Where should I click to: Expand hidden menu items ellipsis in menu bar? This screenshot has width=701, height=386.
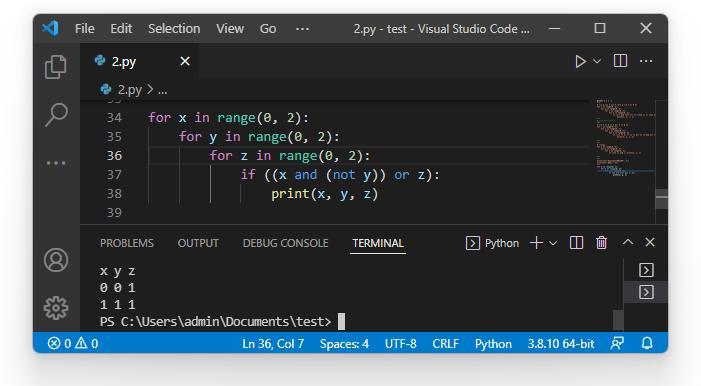(x=302, y=29)
